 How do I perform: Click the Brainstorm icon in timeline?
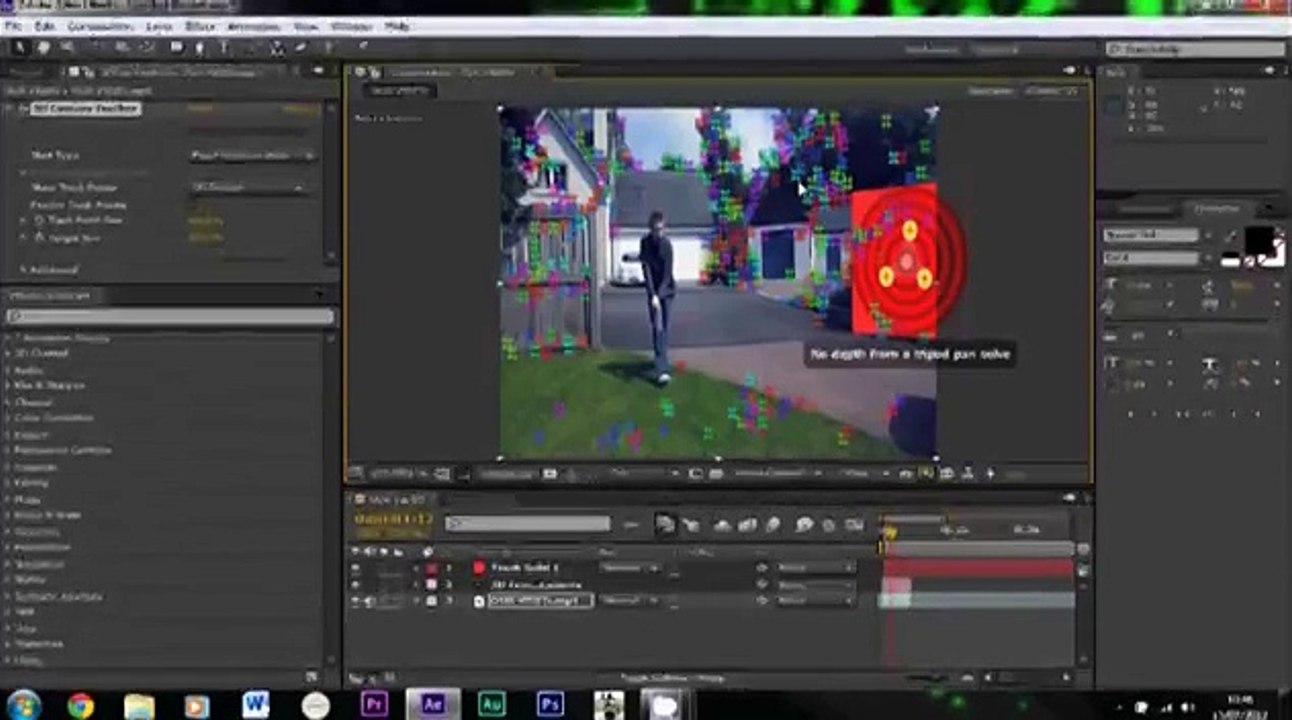803,524
